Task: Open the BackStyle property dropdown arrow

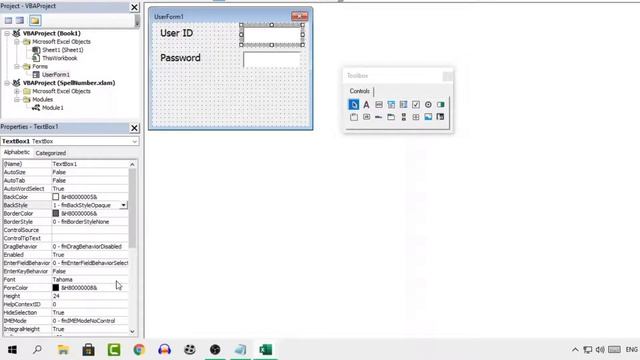Action: (123, 205)
